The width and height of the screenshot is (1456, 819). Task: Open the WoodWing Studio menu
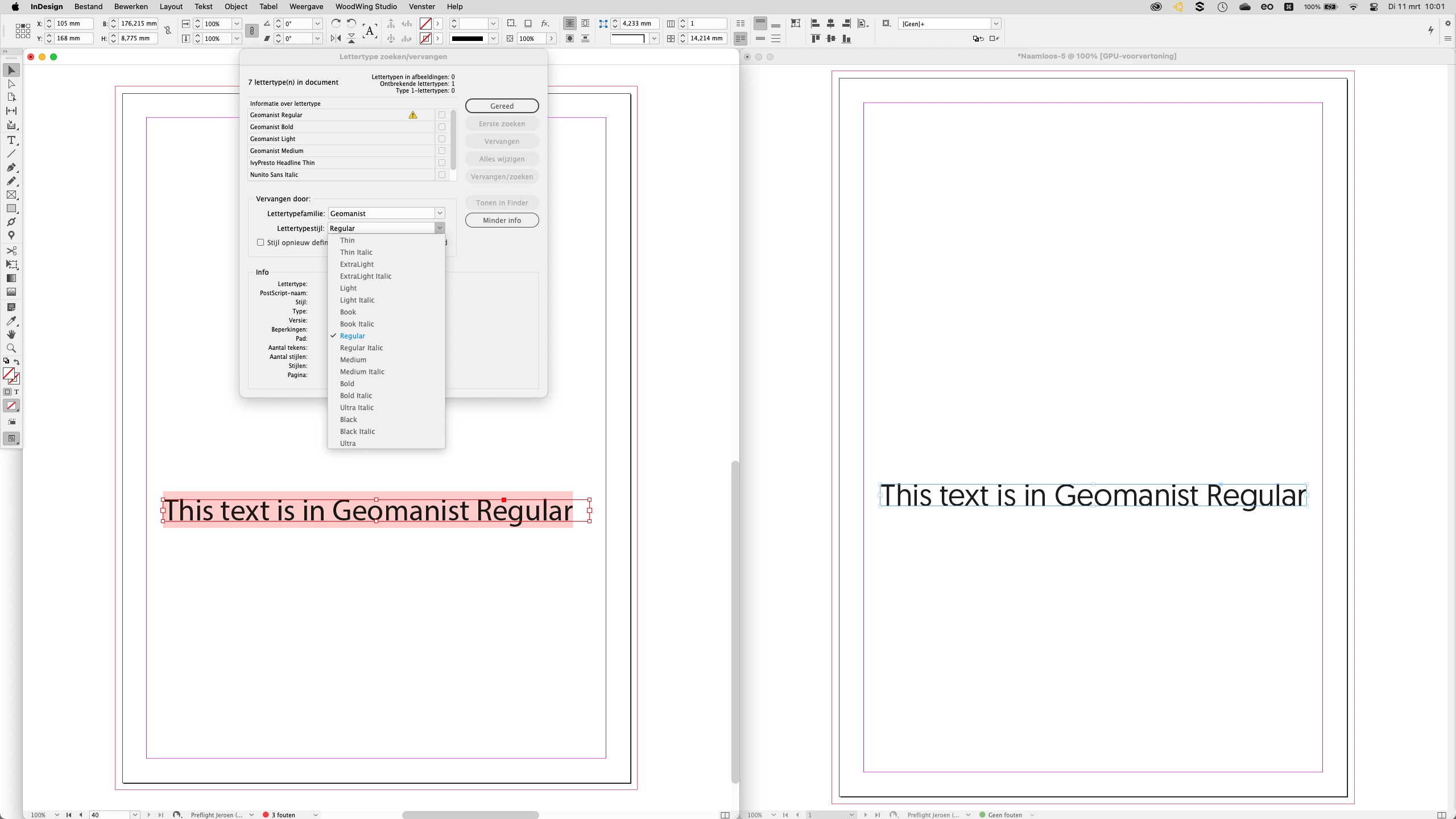[366, 7]
